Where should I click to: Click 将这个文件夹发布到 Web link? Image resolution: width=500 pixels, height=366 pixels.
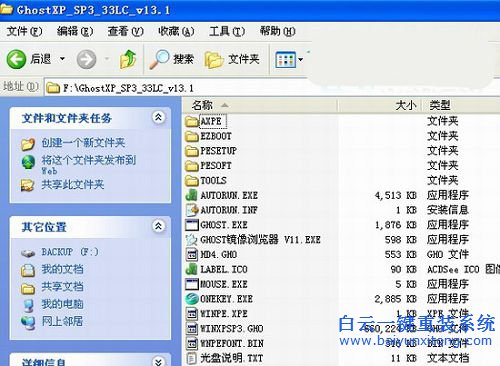click(x=88, y=165)
